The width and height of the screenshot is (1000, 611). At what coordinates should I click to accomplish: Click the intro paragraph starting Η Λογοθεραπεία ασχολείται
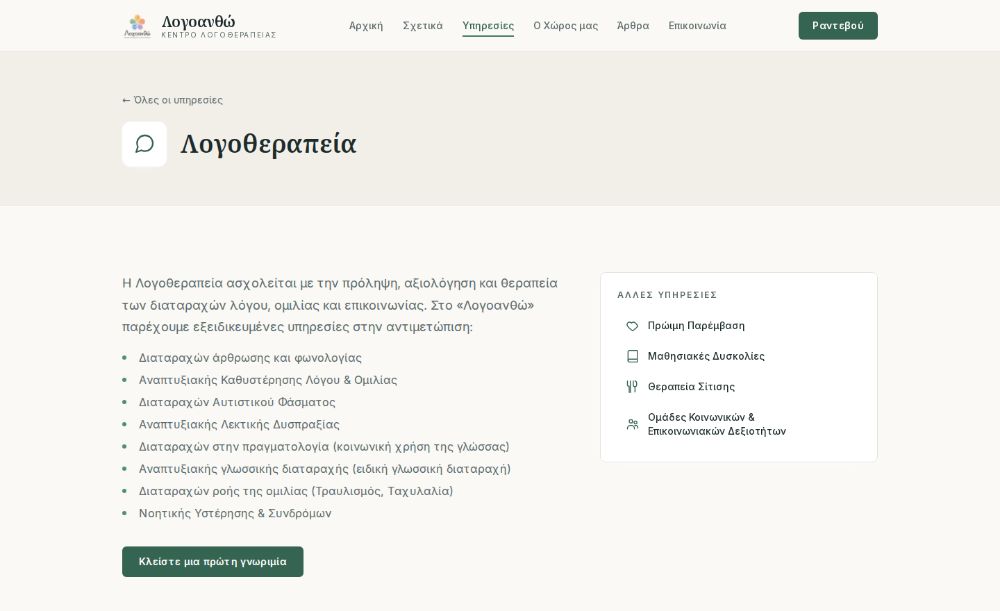click(x=340, y=305)
